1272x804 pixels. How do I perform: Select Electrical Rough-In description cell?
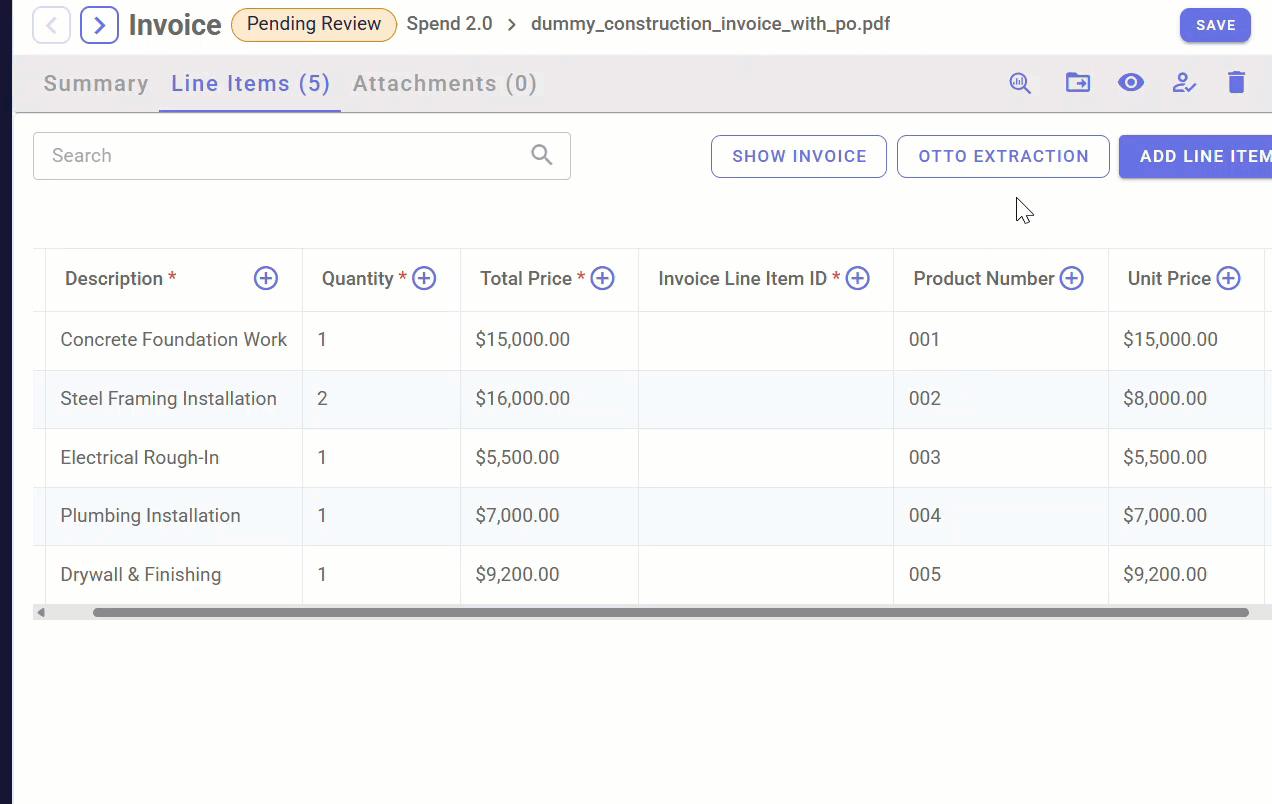174,458
